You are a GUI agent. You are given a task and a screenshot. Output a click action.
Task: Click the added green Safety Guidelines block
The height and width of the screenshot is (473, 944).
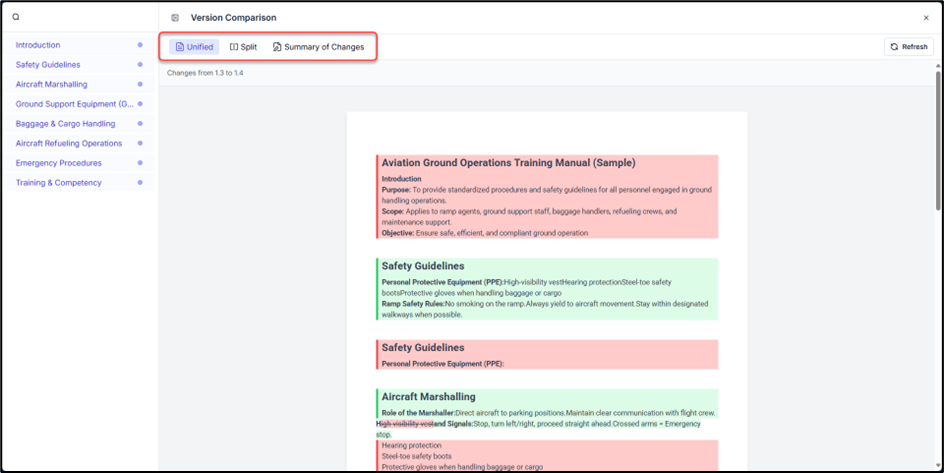coord(546,289)
